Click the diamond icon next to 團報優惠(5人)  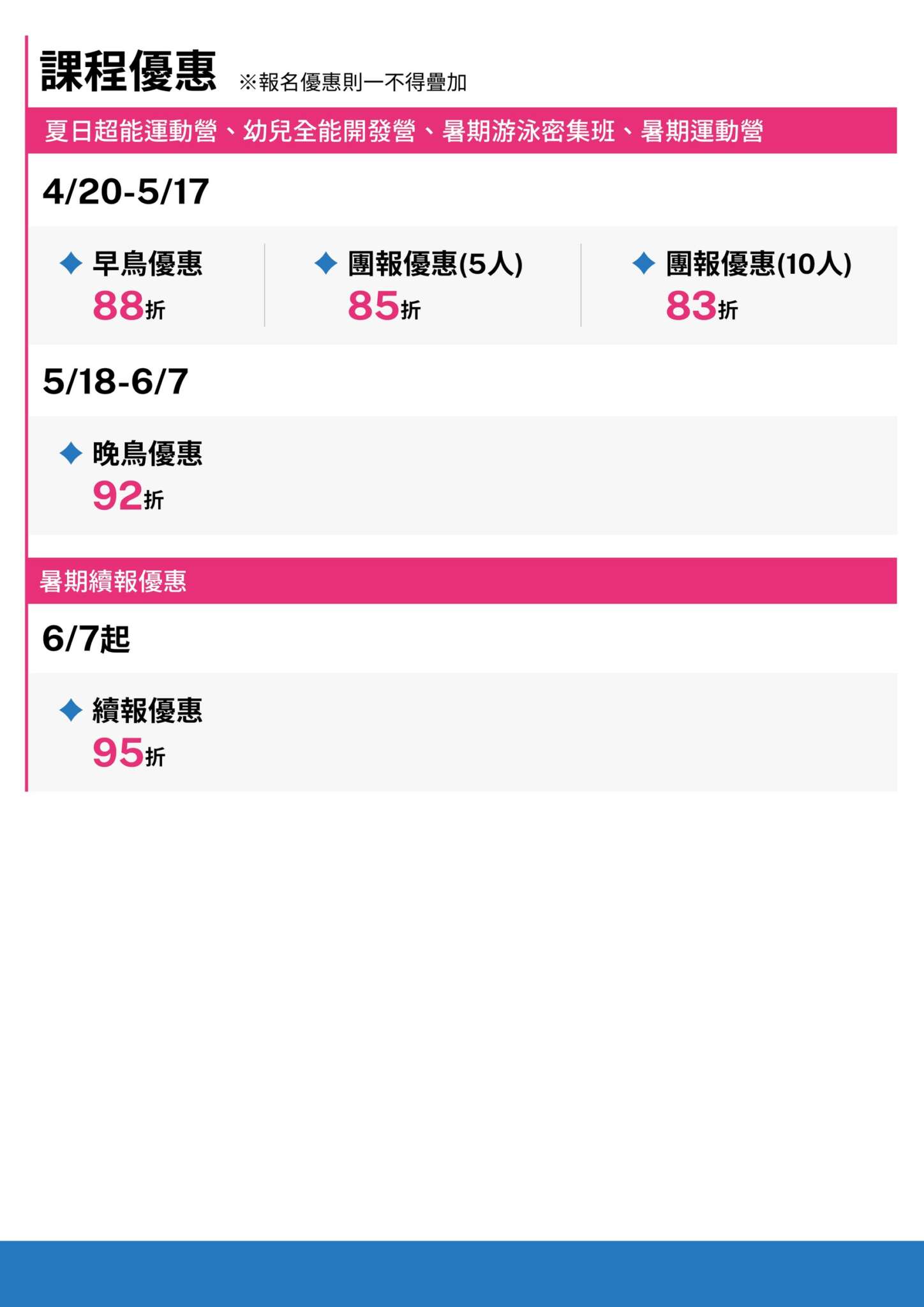coord(325,263)
